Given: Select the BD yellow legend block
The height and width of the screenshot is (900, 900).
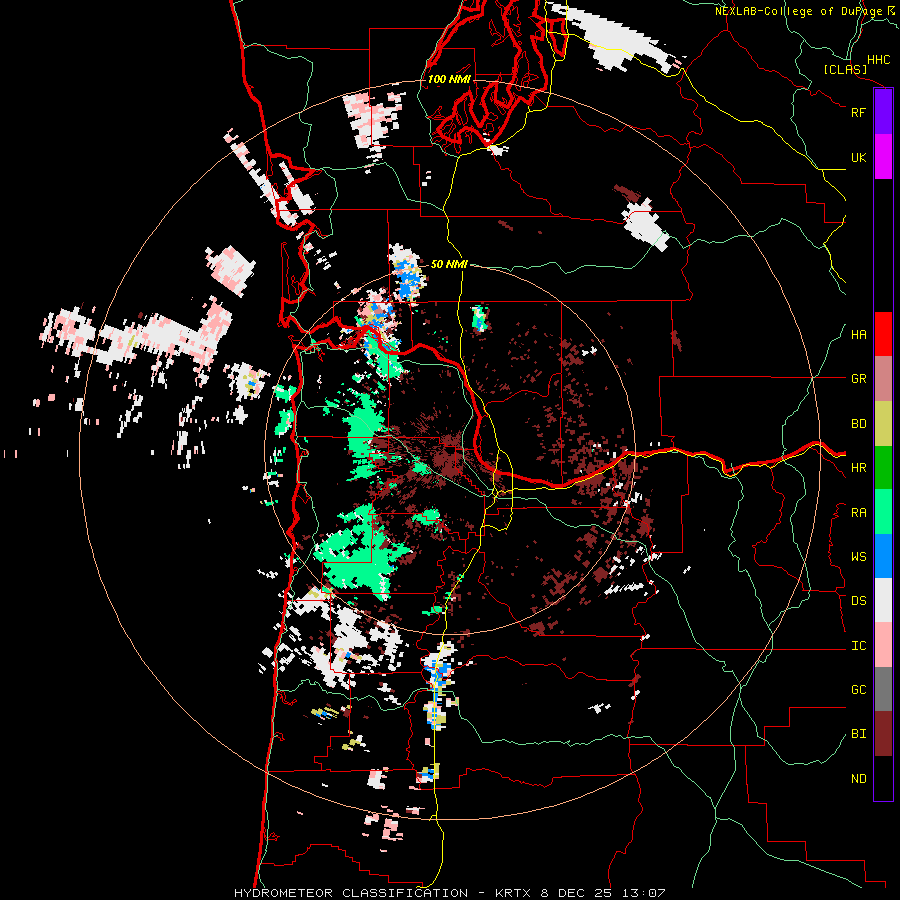Looking at the screenshot, I should tap(883, 424).
